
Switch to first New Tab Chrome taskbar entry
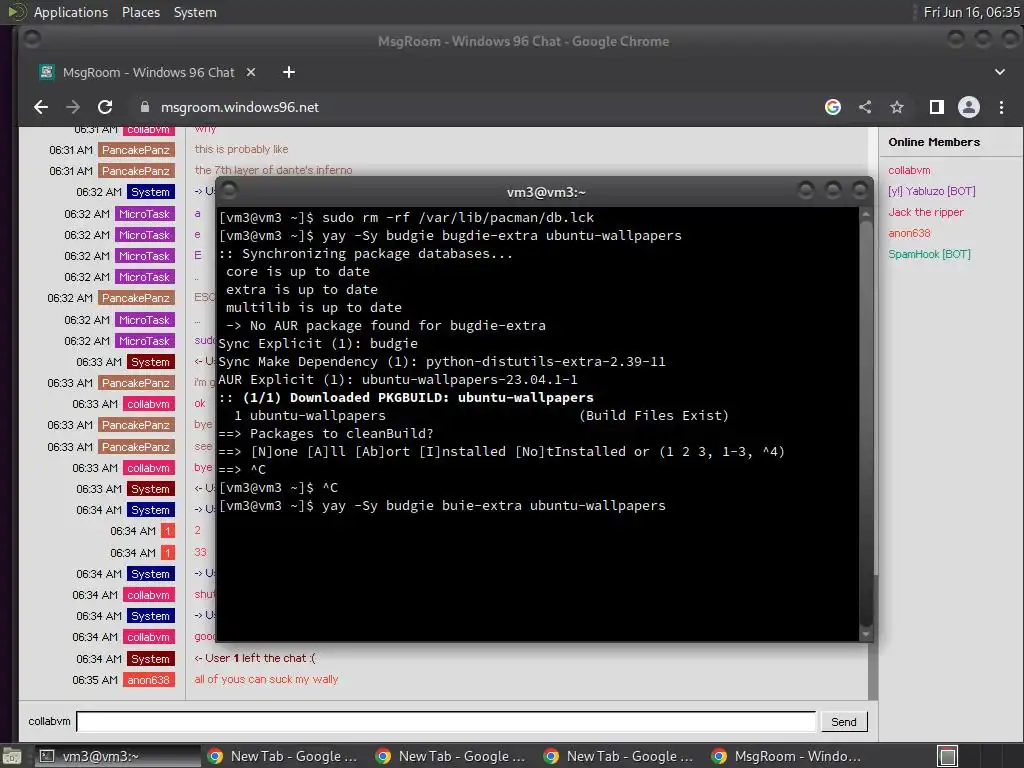pyautogui.click(x=284, y=756)
